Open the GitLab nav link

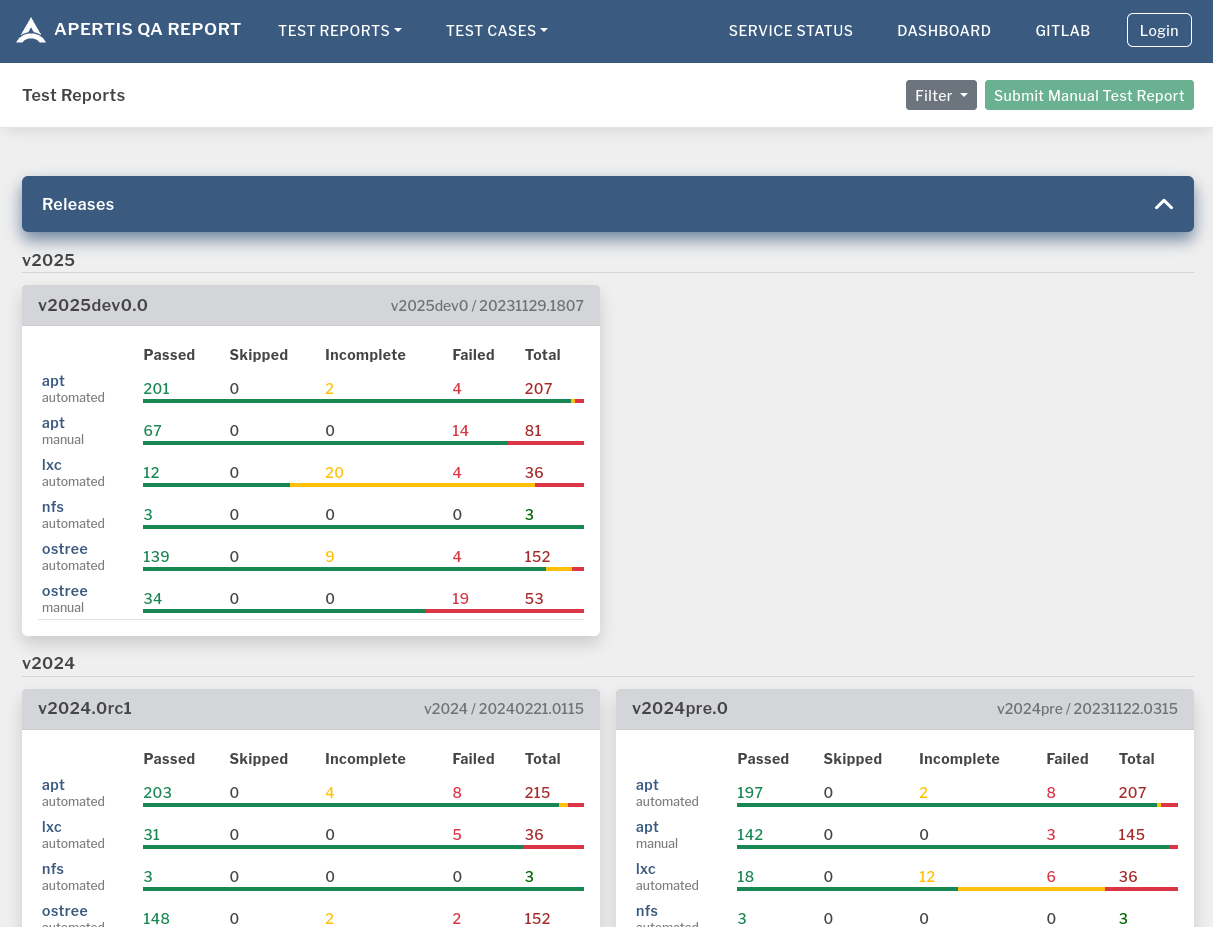click(1062, 31)
